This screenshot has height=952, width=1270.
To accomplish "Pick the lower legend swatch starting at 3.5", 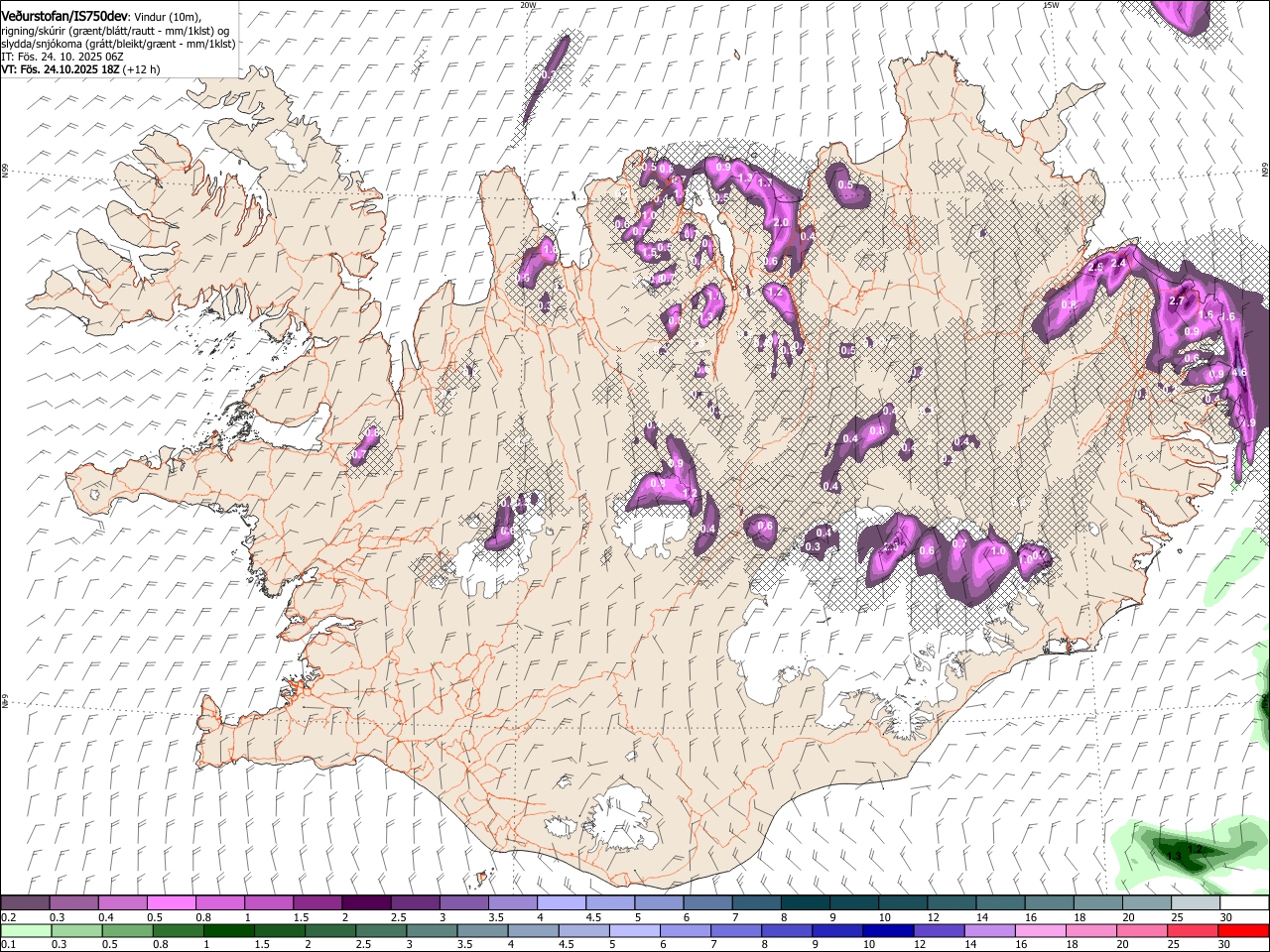I will (x=482, y=930).
